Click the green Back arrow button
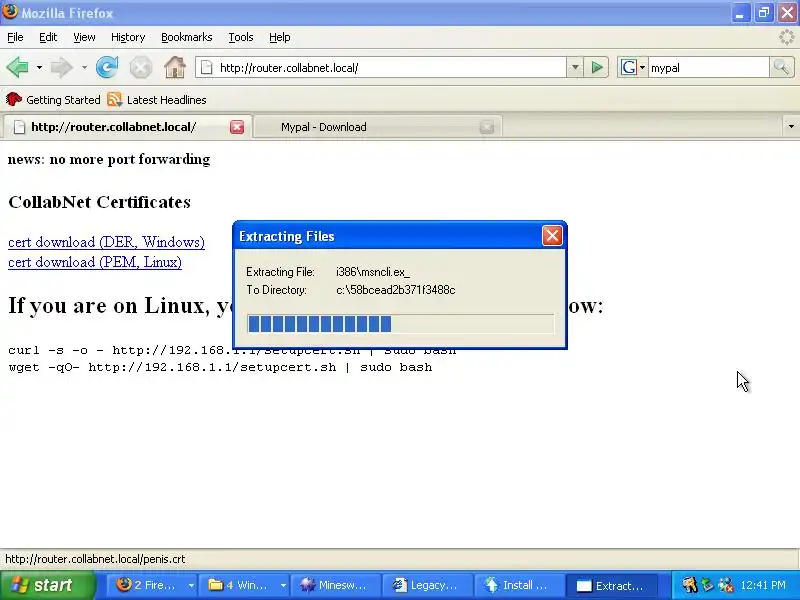 coord(18,67)
